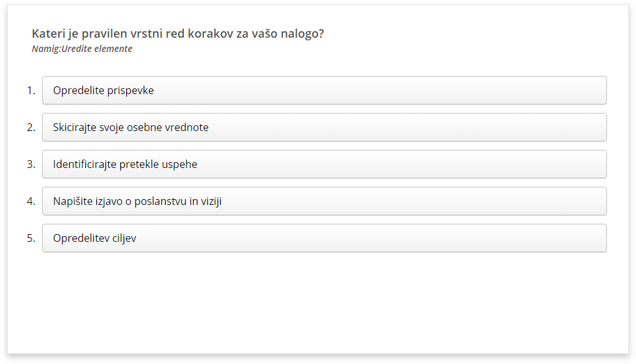The height and width of the screenshot is (364, 636).
Task: Click the number 1. label
Action: click(x=31, y=90)
